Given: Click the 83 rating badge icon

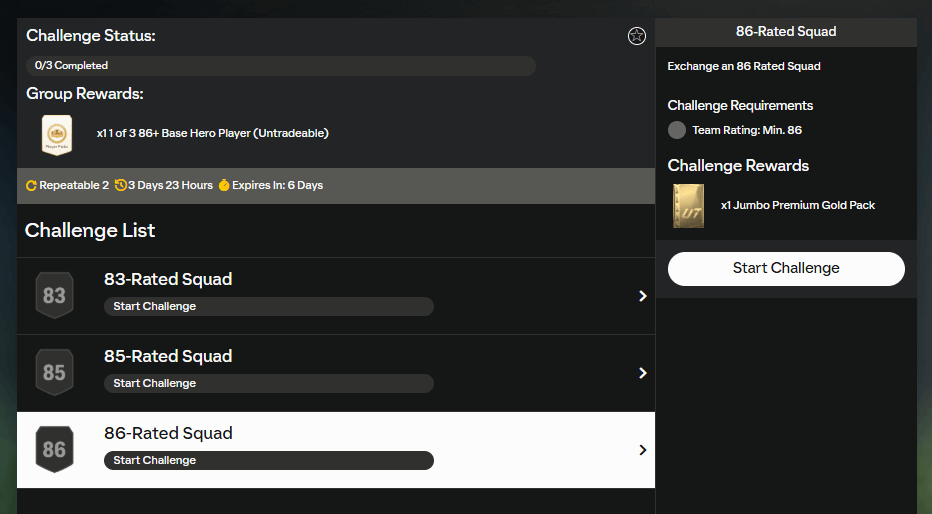Looking at the screenshot, I should (x=54, y=296).
